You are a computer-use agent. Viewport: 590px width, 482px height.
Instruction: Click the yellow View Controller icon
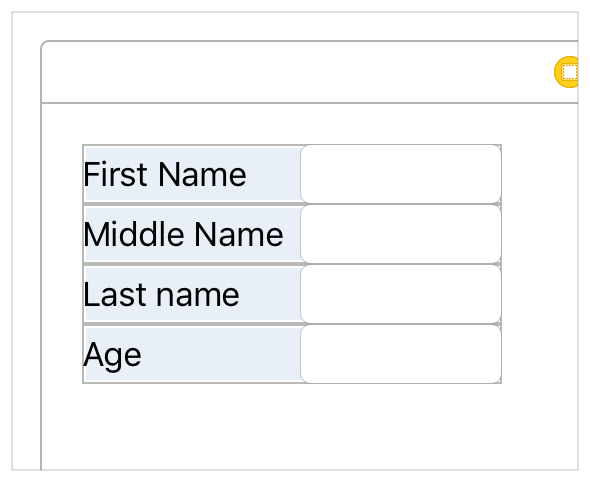coord(567,72)
